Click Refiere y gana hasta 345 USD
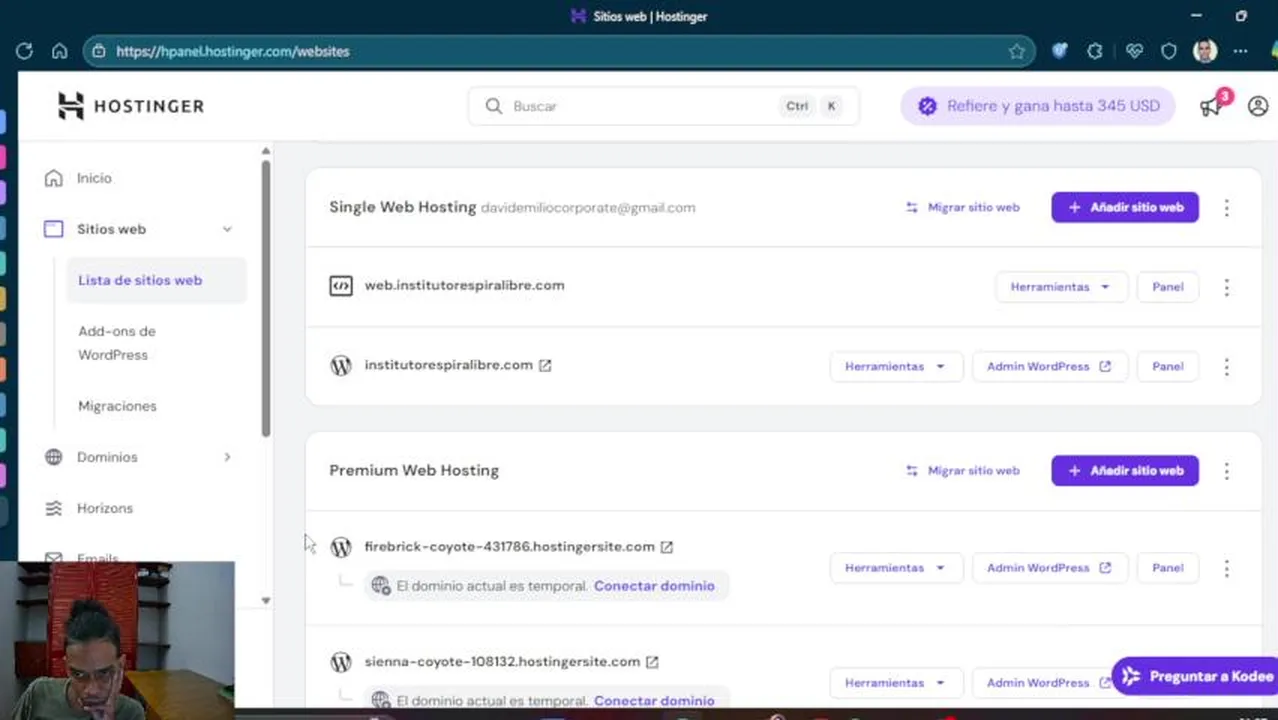 [x=1038, y=106]
